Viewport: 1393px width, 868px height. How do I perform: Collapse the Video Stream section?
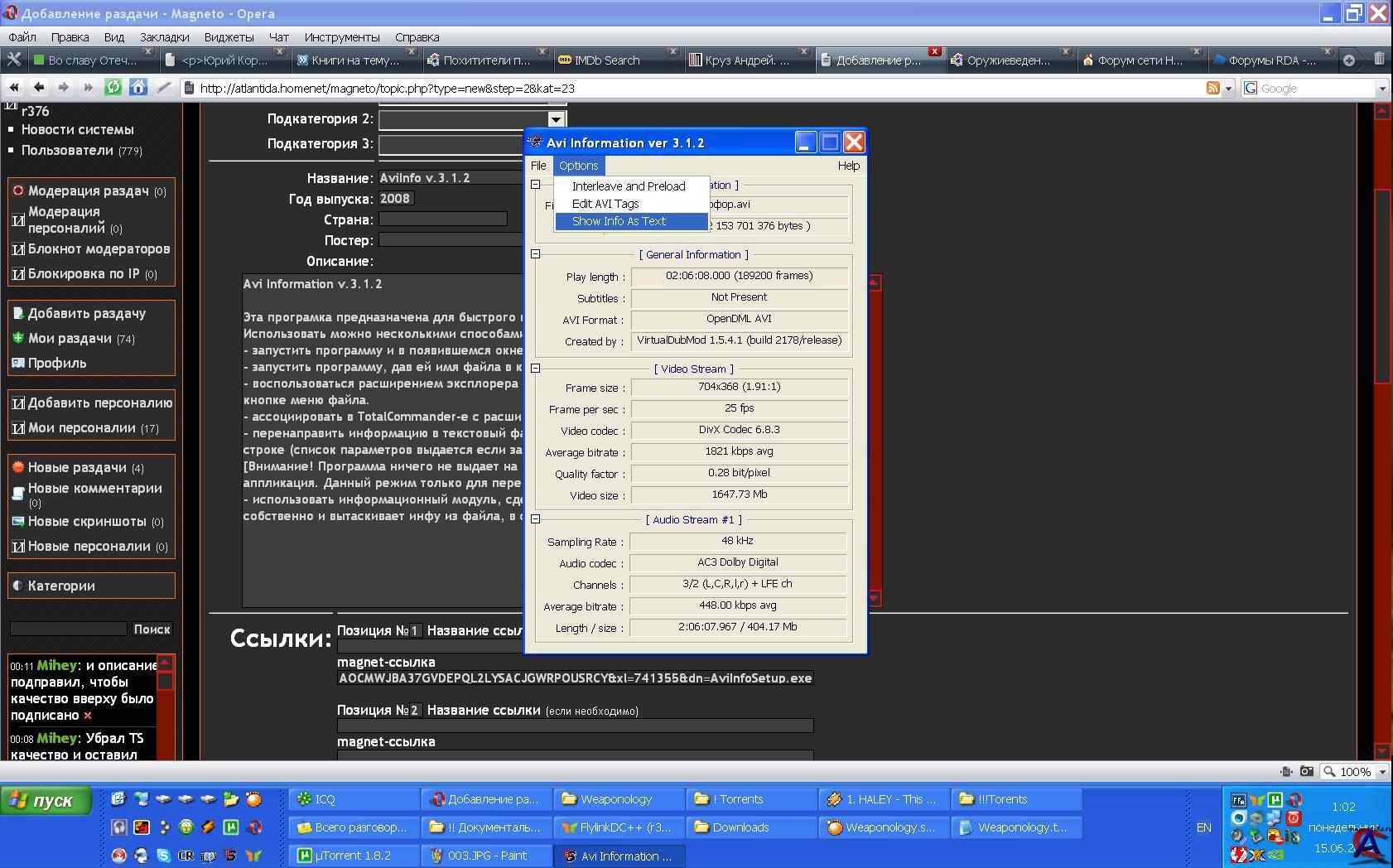point(535,368)
